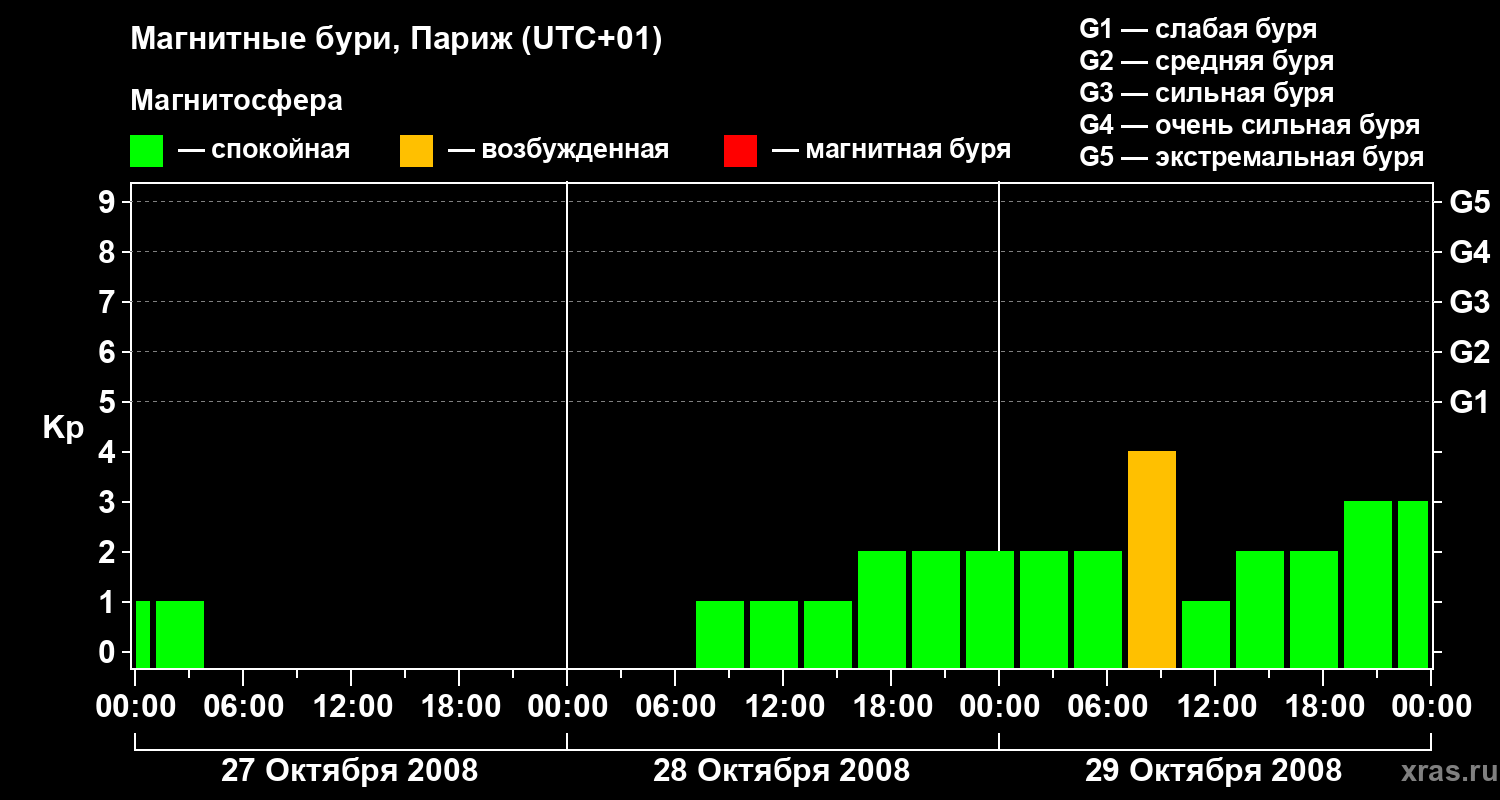Click the '00:00' label starting 28 October
The image size is (1500, 800).
567,706
